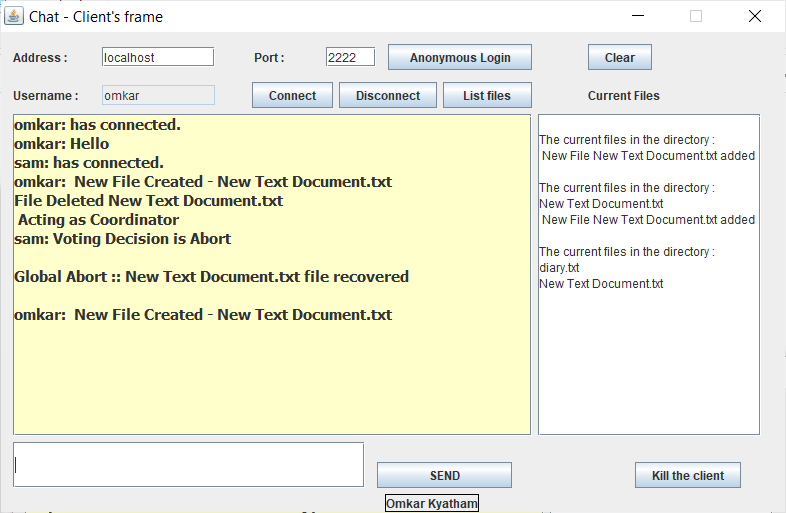
Task: Focus the Address input field
Action: (x=158, y=57)
